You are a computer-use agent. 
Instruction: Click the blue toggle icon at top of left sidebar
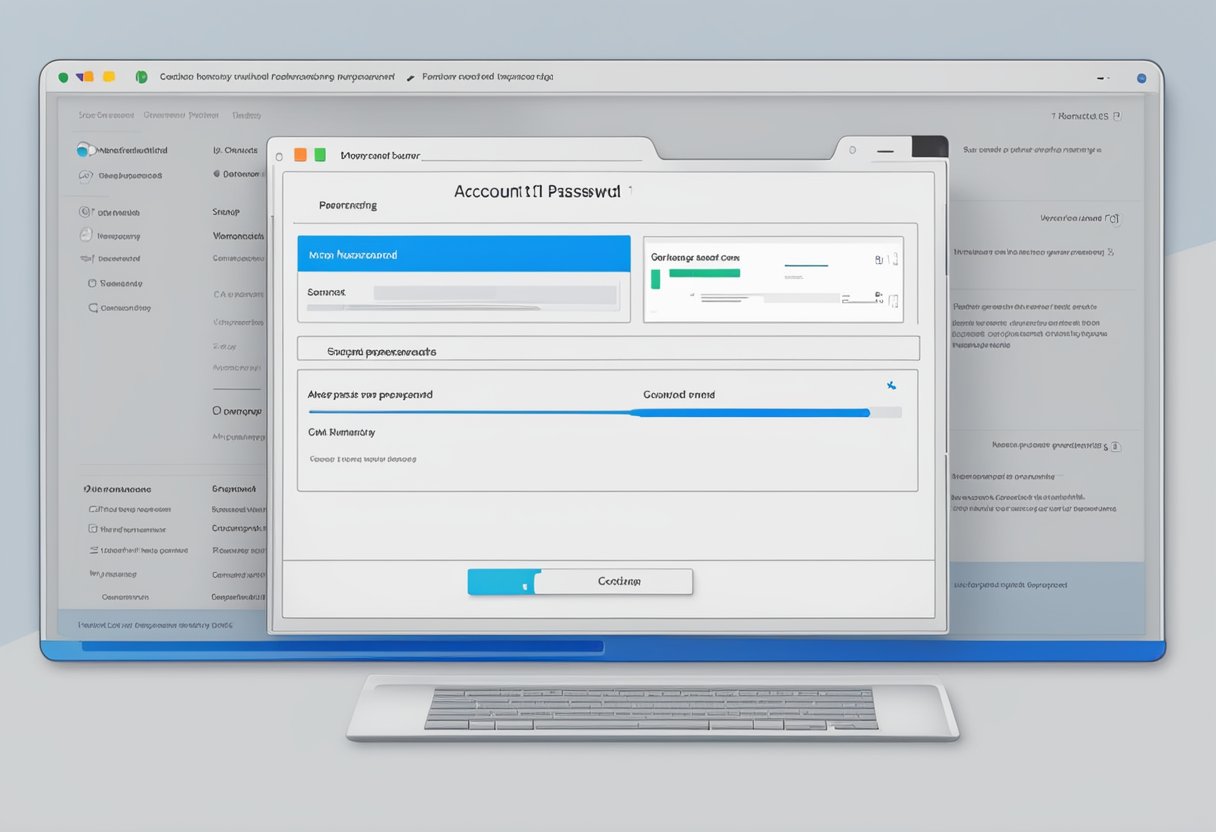pos(85,150)
